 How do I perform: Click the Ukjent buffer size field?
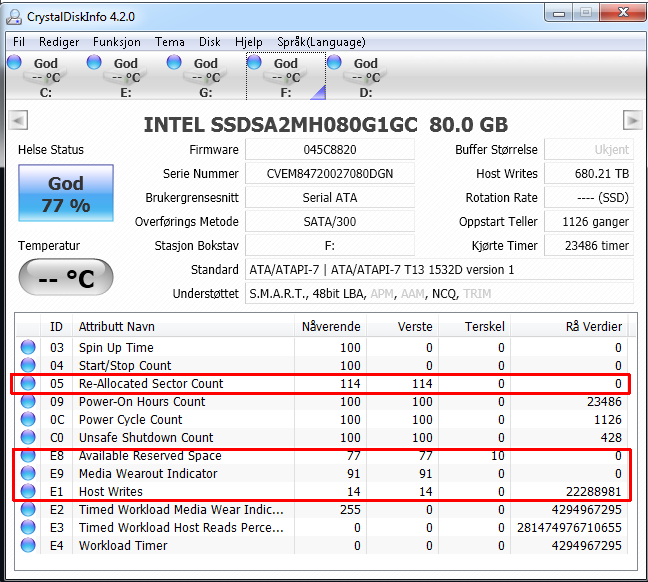589,149
